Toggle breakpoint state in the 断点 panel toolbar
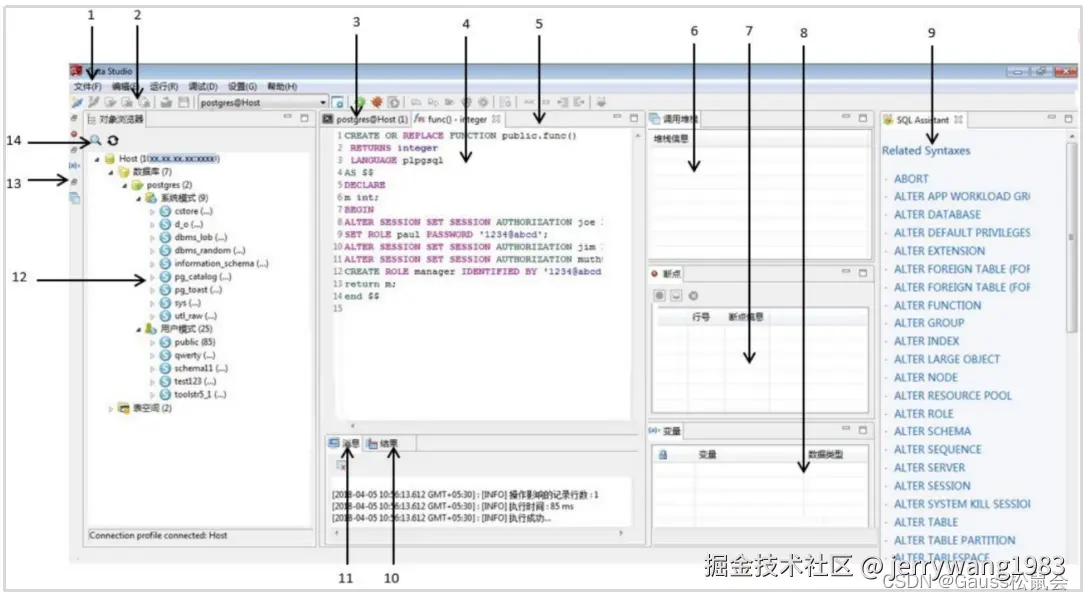 (660, 295)
